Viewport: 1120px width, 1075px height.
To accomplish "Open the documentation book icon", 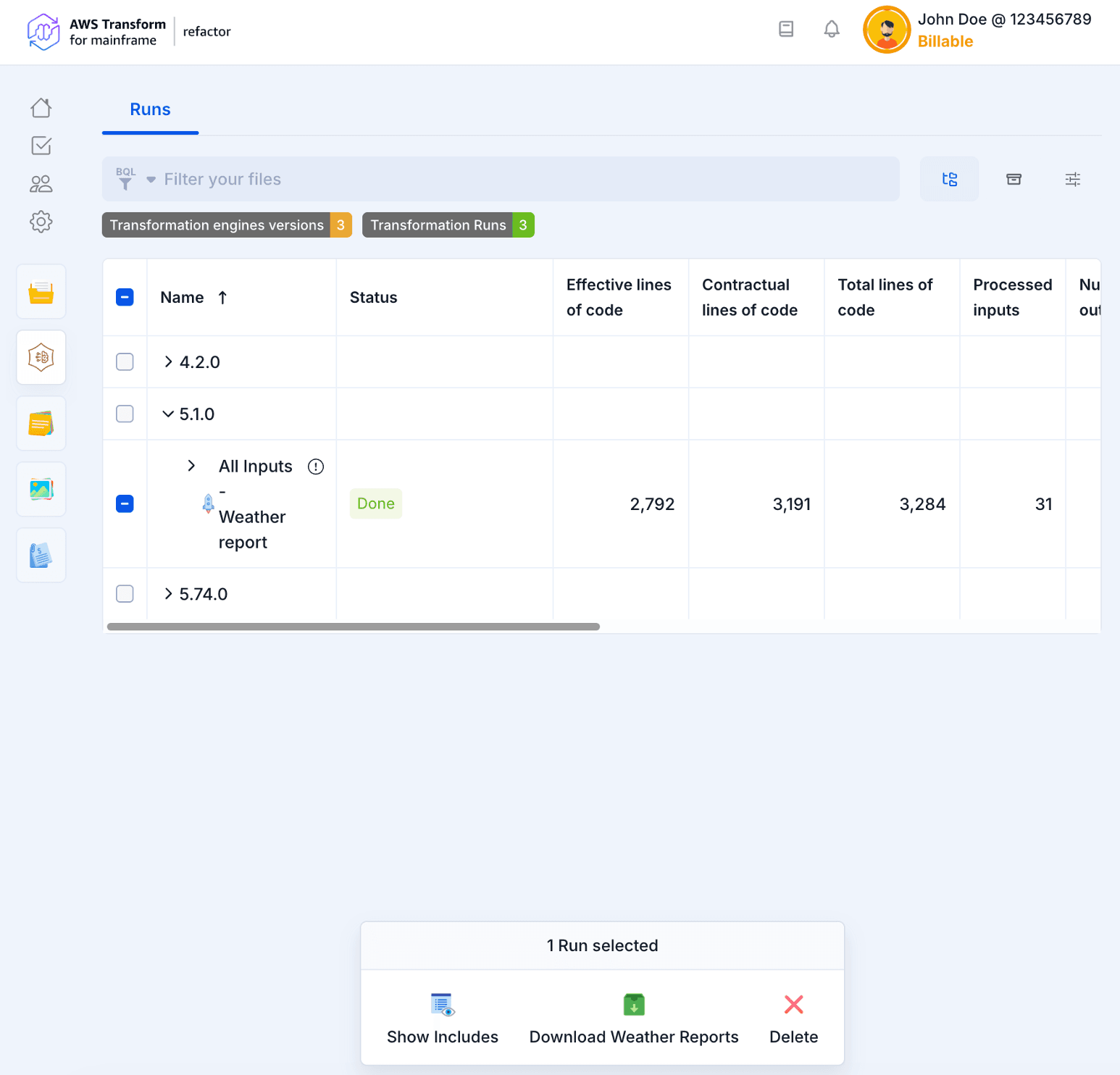I will tap(786, 29).
